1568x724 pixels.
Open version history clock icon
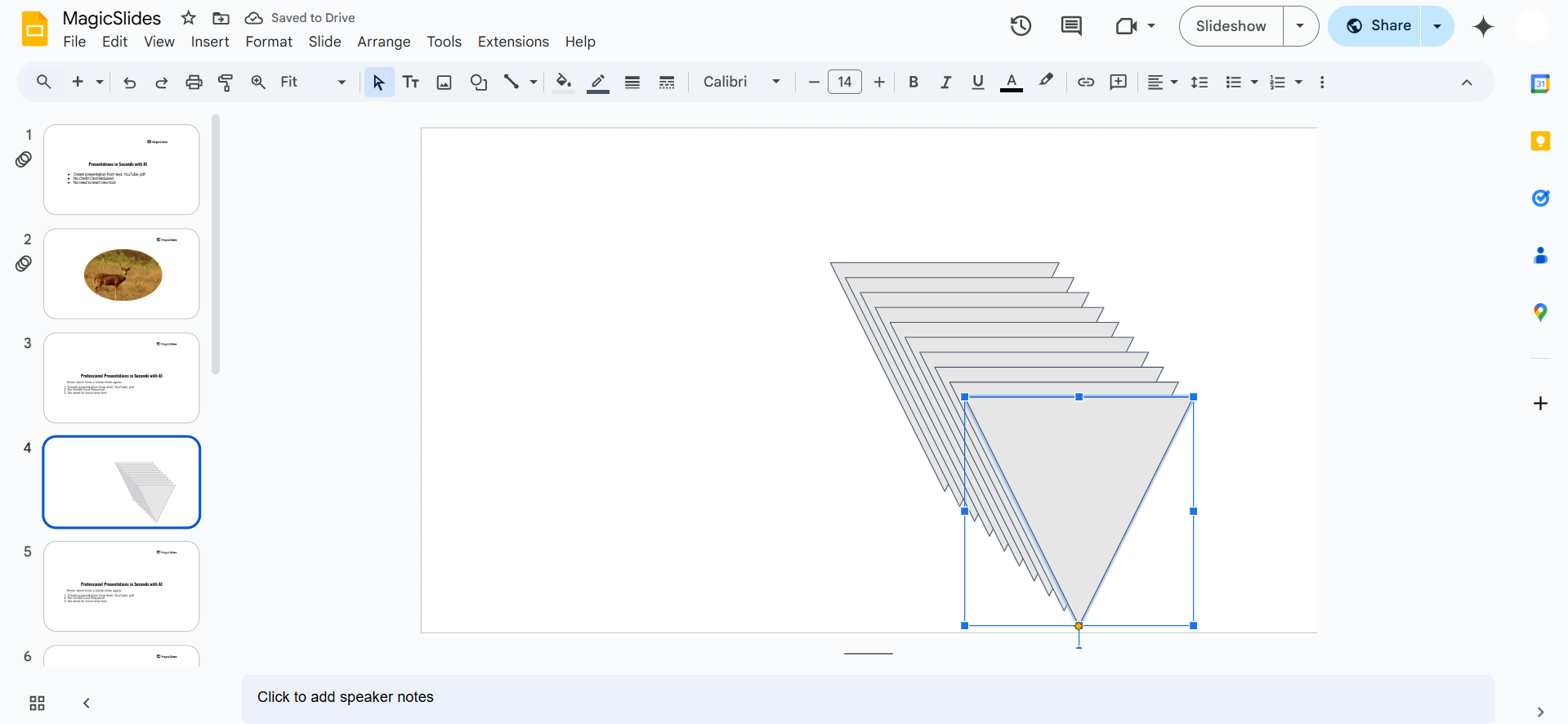pyautogui.click(x=1021, y=26)
